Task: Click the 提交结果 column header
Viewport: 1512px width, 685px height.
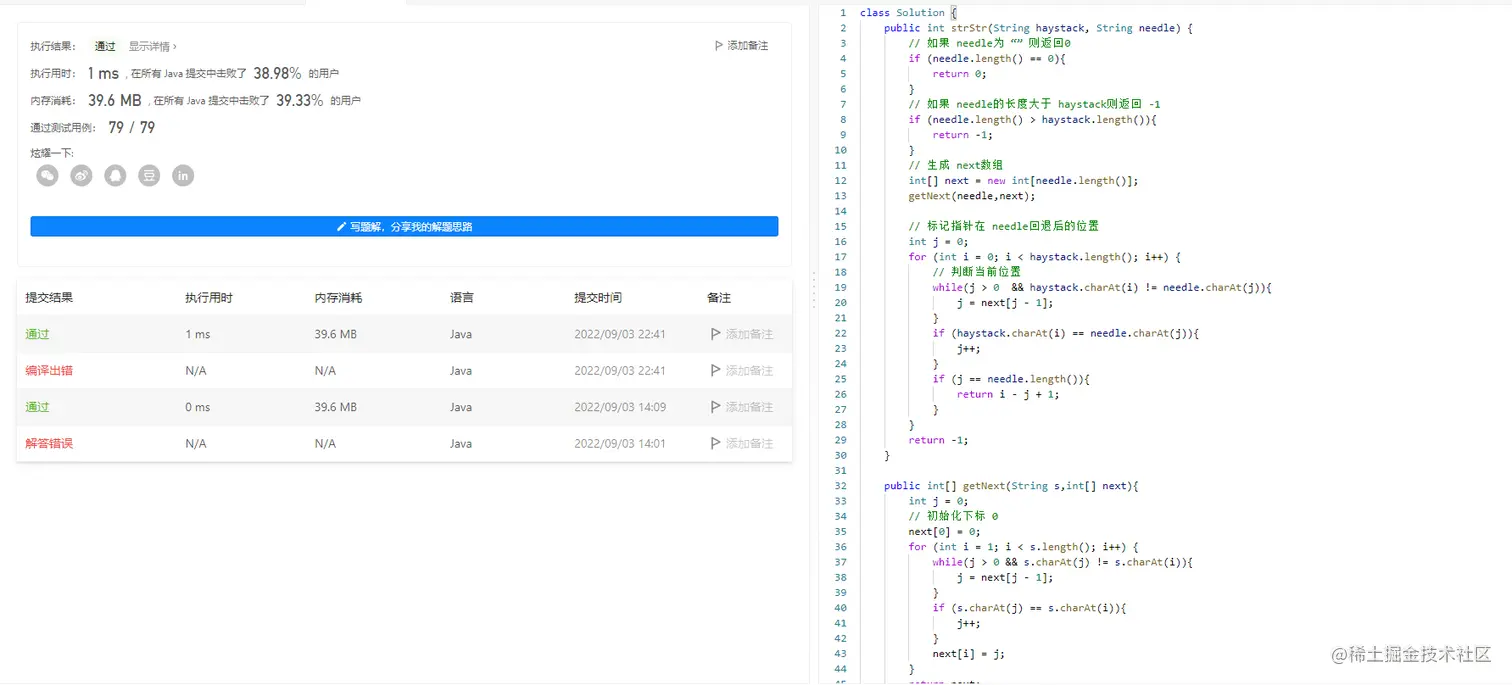Action: click(49, 298)
